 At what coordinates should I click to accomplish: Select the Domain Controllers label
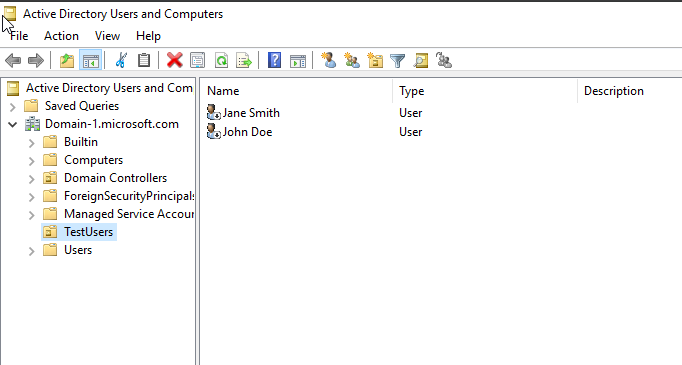pyautogui.click(x=115, y=178)
